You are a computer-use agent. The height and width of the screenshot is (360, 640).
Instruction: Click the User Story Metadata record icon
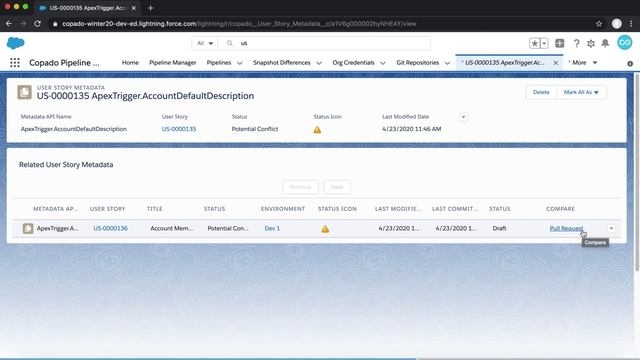click(x=24, y=92)
